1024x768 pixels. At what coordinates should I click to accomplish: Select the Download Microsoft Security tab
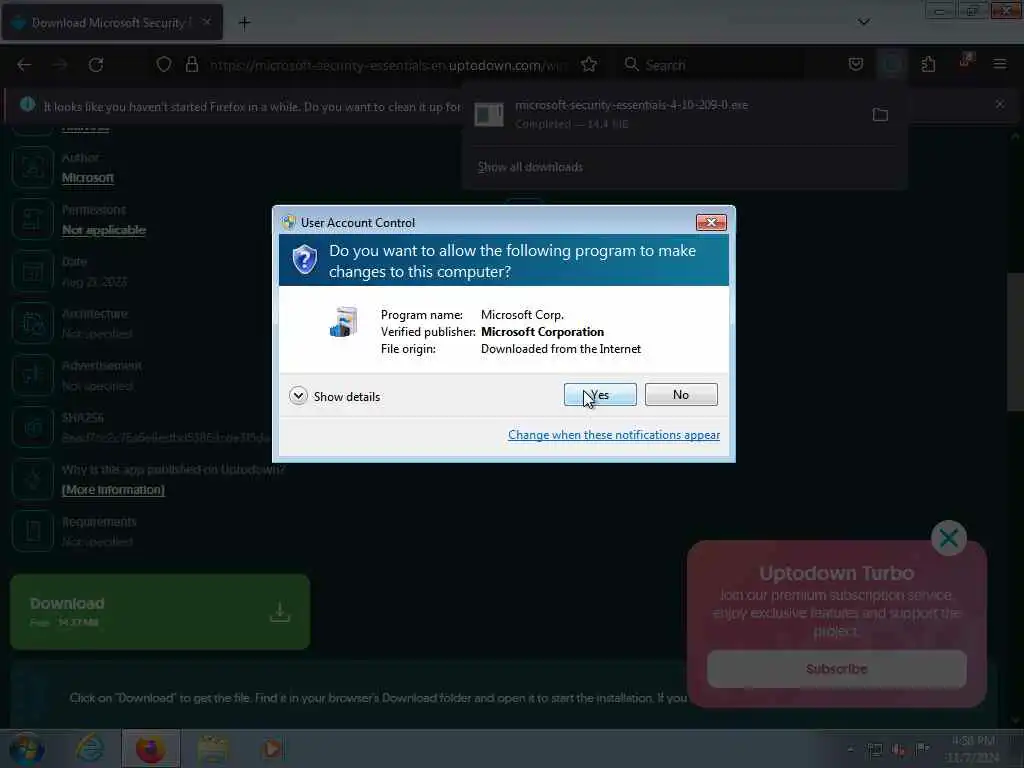click(112, 23)
